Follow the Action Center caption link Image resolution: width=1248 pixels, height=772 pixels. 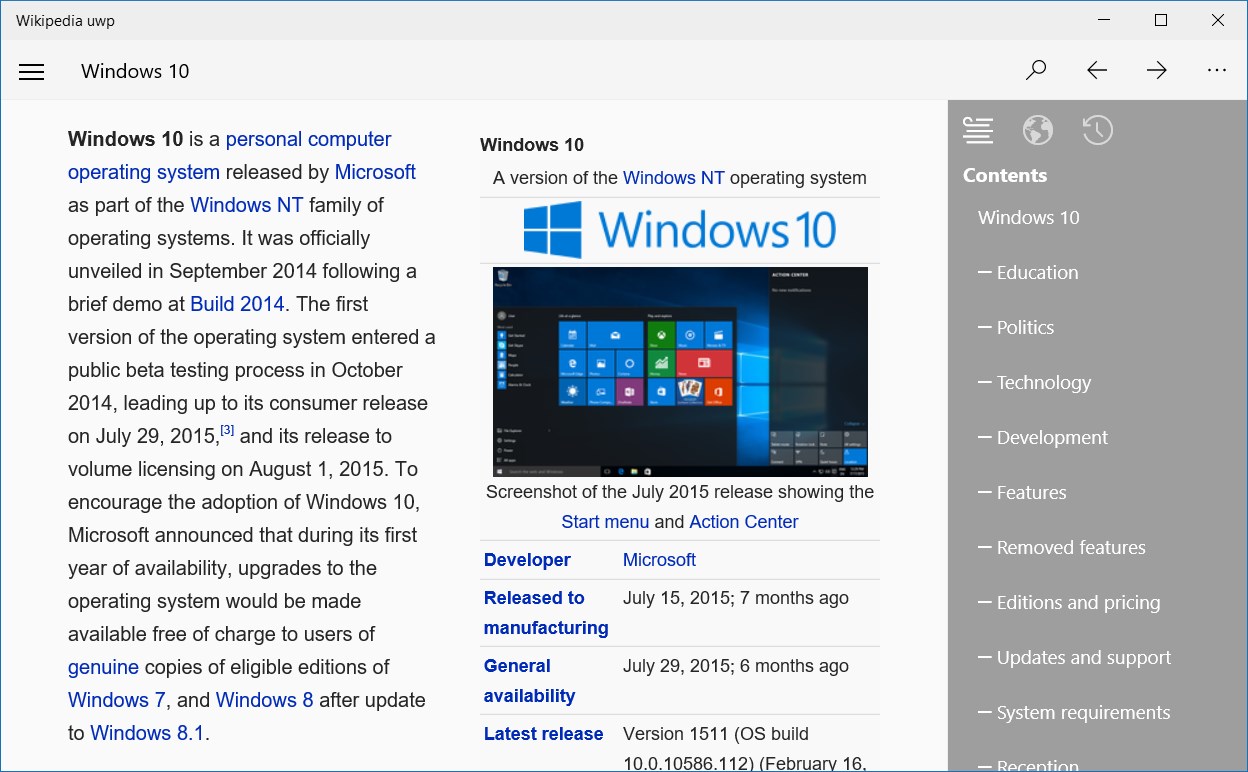[x=744, y=522]
